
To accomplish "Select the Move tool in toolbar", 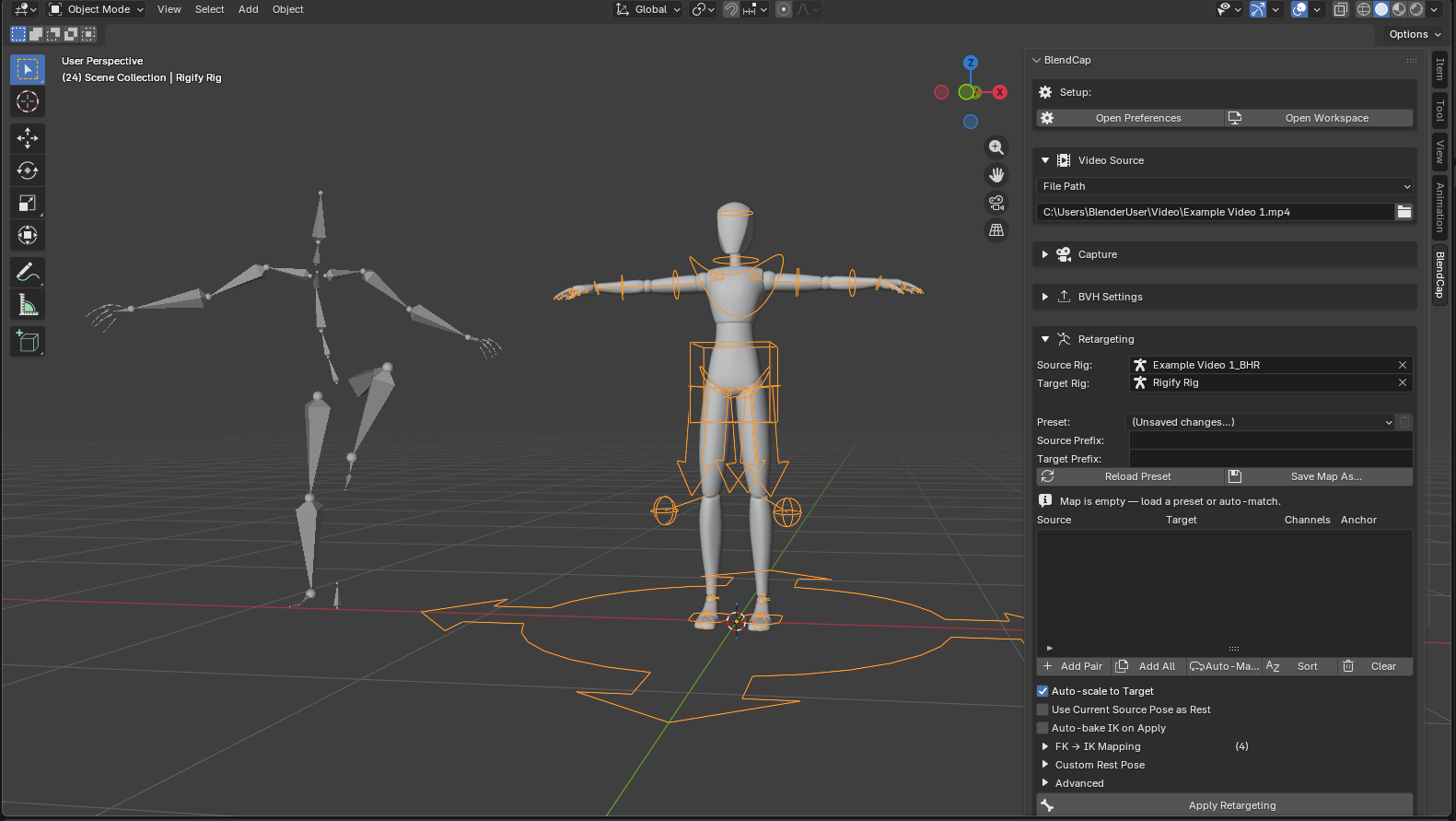I will click(28, 138).
